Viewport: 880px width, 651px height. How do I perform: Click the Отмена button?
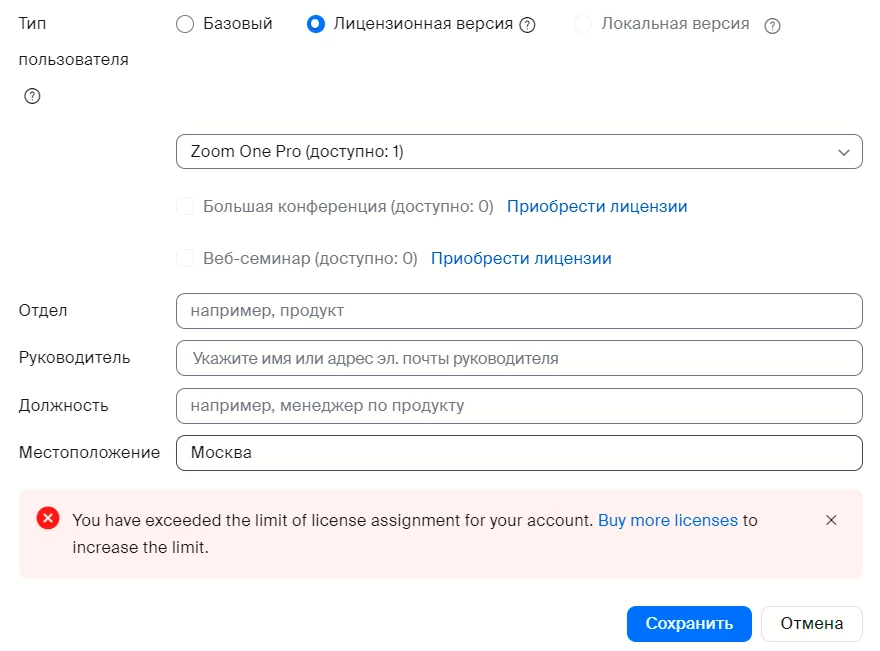[x=812, y=624]
